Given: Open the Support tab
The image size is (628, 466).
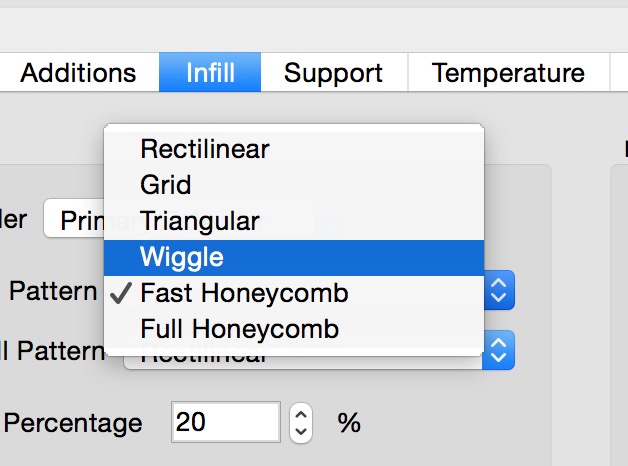Looking at the screenshot, I should point(333,73).
